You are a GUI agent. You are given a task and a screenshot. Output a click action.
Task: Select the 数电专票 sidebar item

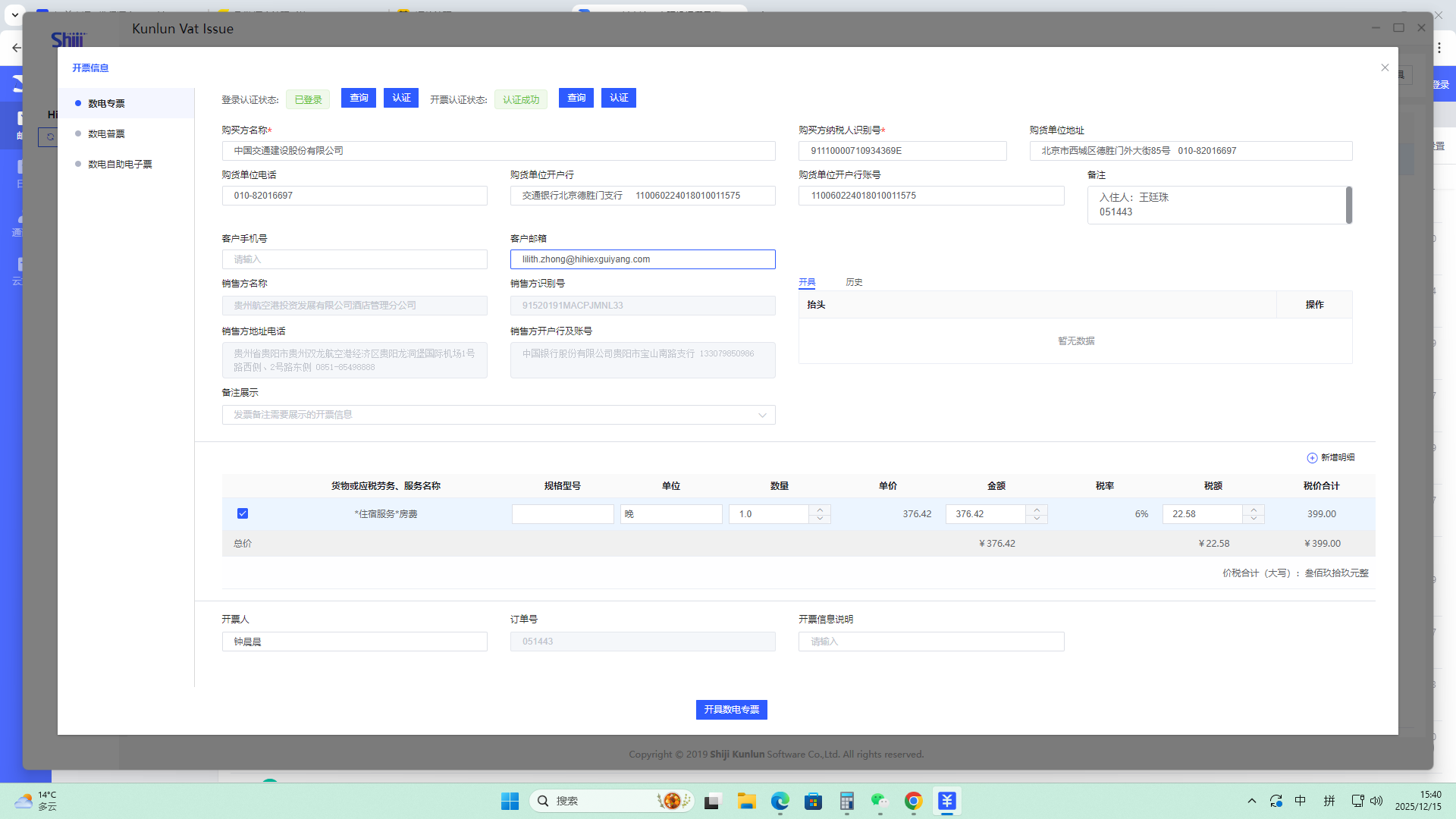(x=106, y=103)
